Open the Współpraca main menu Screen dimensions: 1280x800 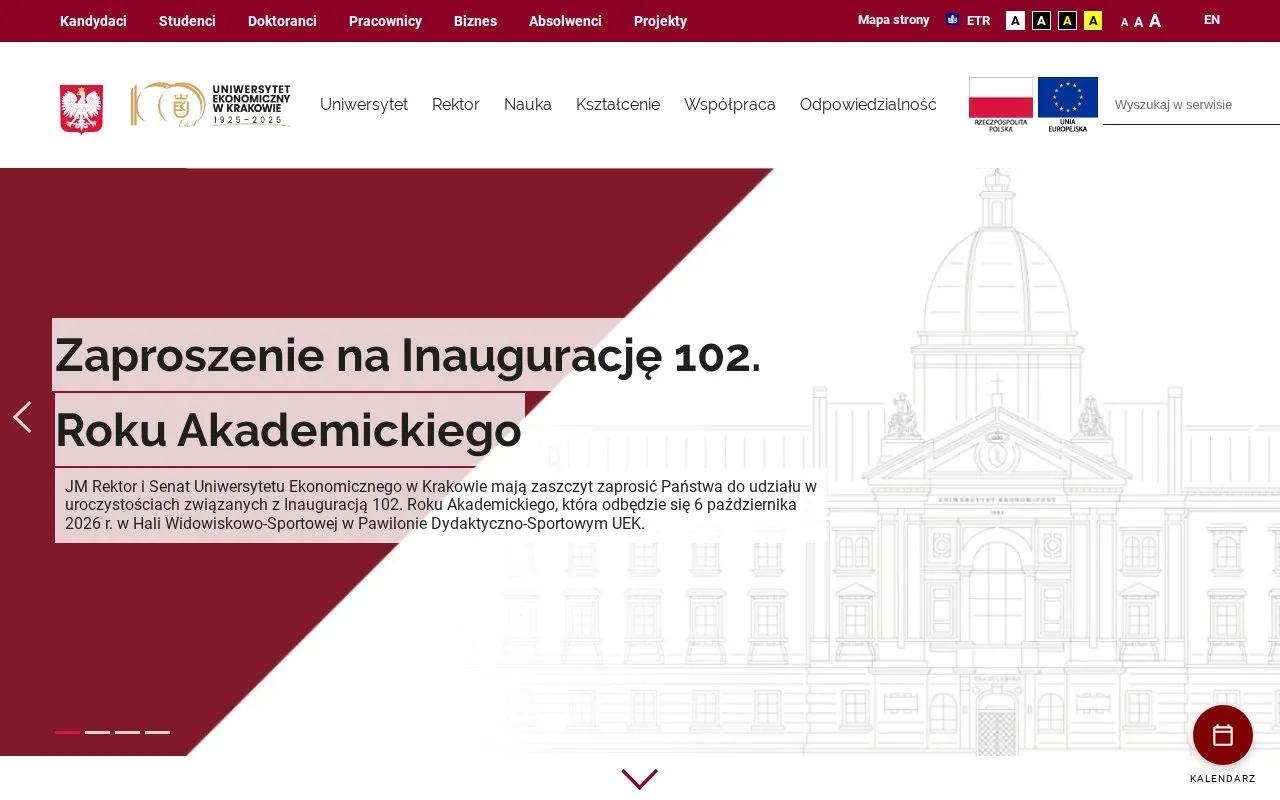pos(730,105)
